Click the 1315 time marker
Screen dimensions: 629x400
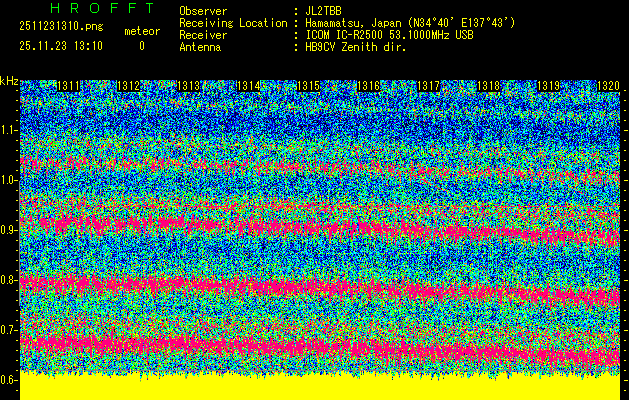pyautogui.click(x=308, y=87)
